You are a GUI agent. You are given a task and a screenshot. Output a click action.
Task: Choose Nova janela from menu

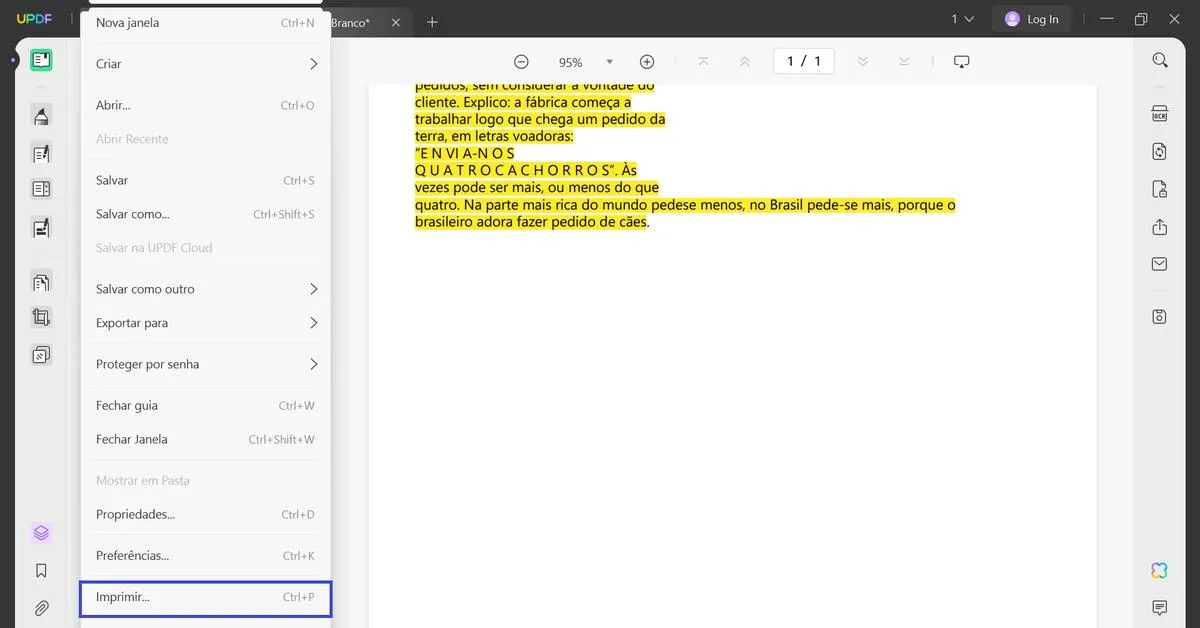pyautogui.click(x=205, y=23)
